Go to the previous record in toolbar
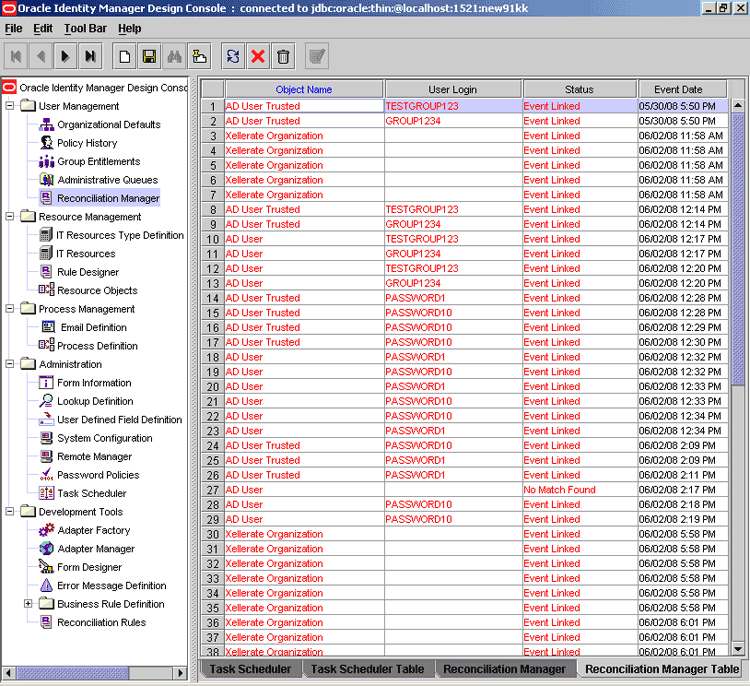The width and height of the screenshot is (750, 686). [41, 56]
